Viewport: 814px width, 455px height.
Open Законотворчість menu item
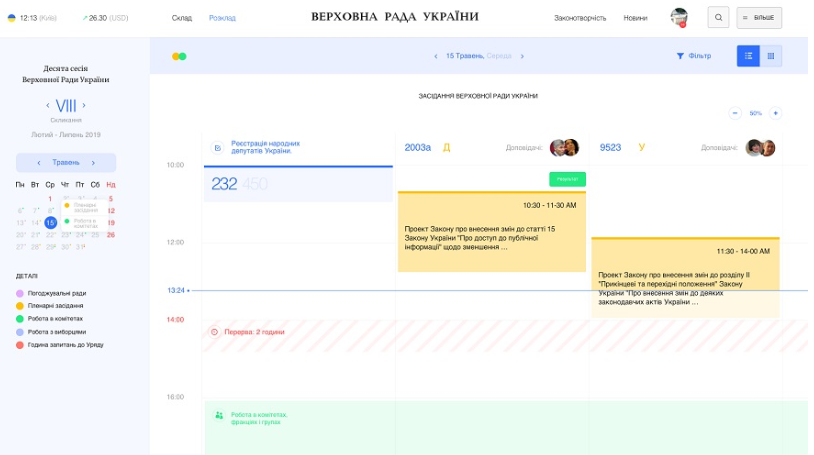[x=580, y=18]
